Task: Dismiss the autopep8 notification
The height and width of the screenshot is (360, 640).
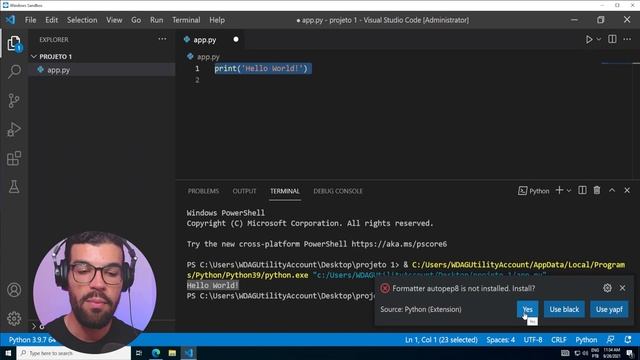Action: (622, 288)
